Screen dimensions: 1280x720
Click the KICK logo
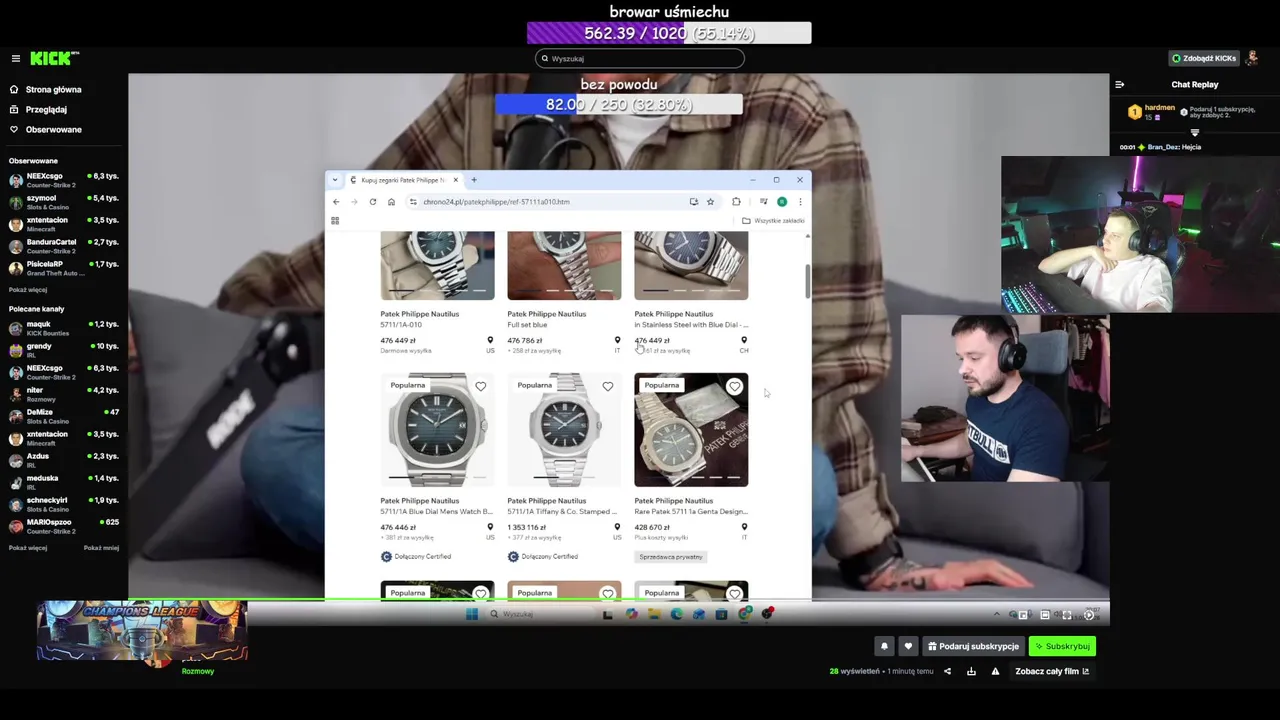click(53, 58)
